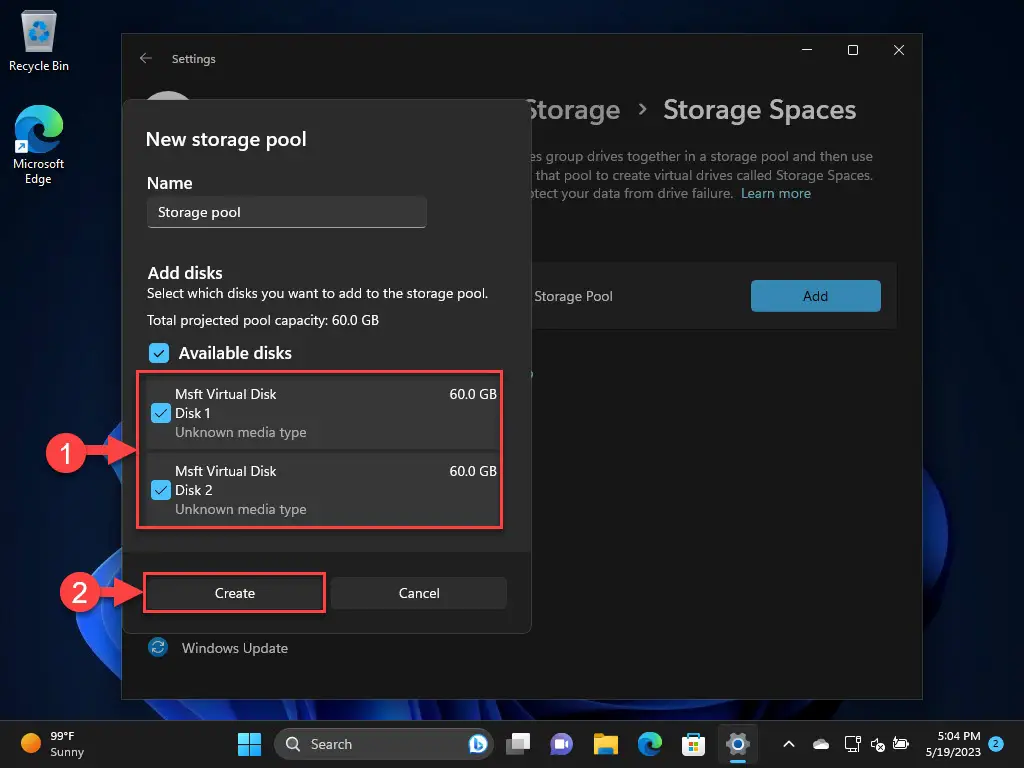Select the Msft Virtual Disk Disk 2 row
The width and height of the screenshot is (1024, 768).
(321, 490)
